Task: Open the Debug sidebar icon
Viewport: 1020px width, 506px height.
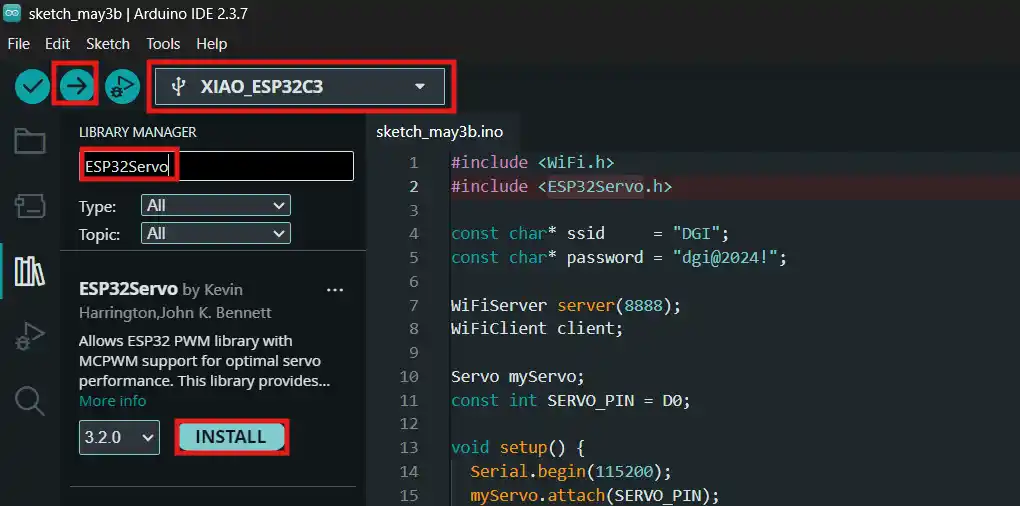Action: click(x=30, y=336)
